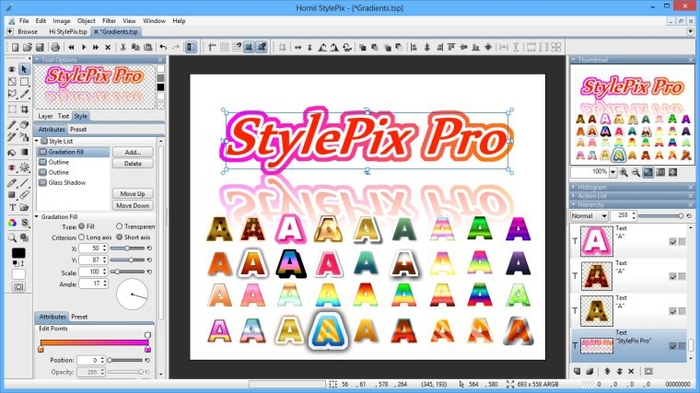Click the grid display toolbar icon
700x393 pixels.
click(224, 47)
